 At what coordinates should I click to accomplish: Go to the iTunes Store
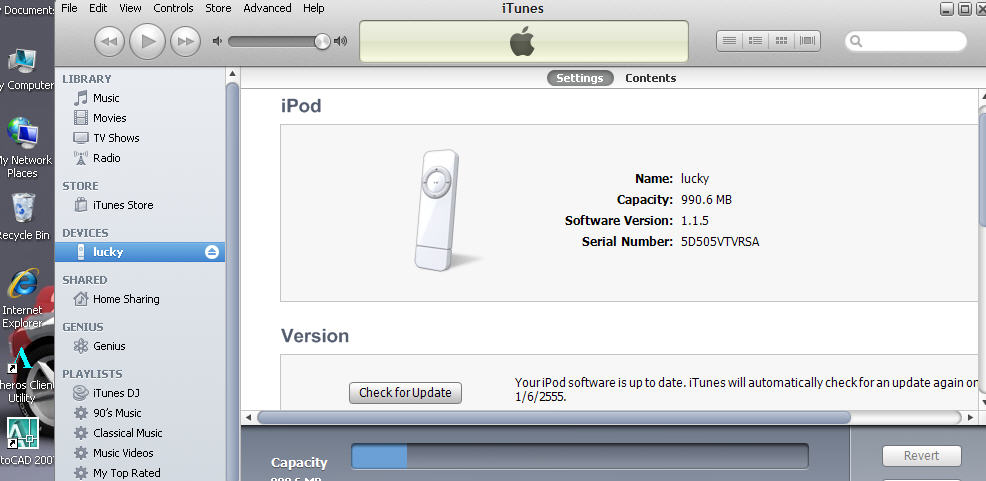click(x=123, y=205)
